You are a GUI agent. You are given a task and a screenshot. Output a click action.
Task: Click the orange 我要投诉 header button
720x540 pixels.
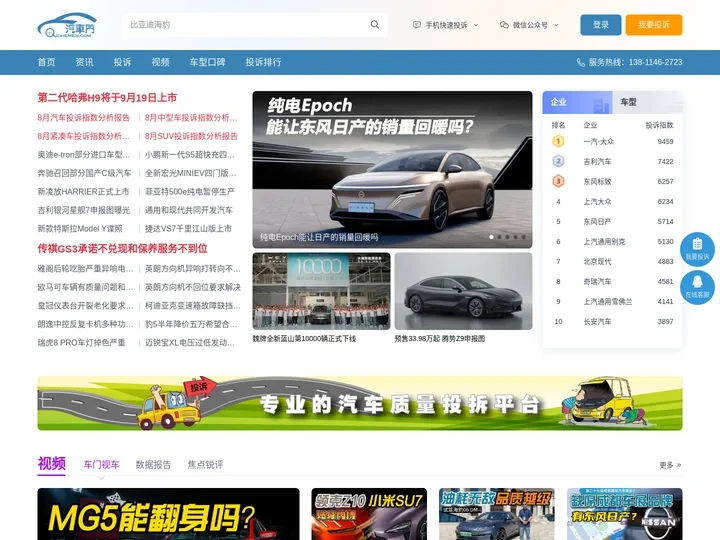tap(654, 25)
